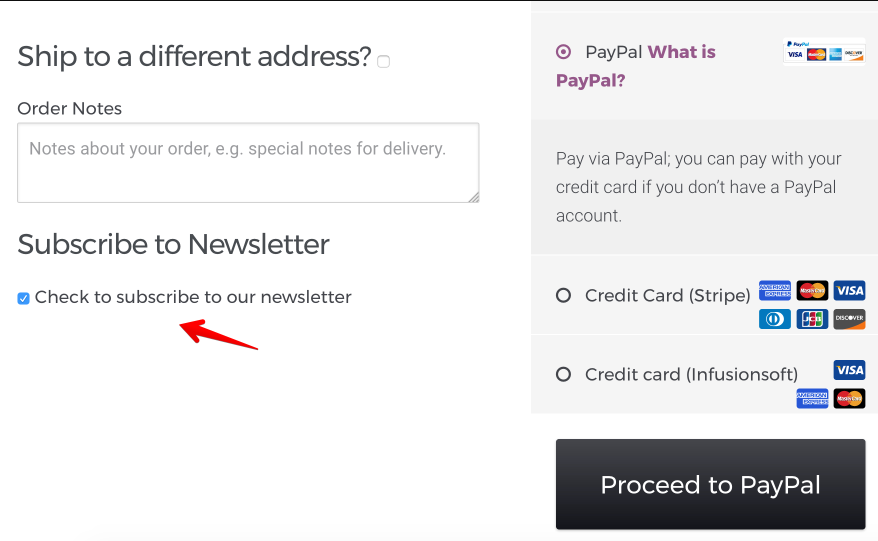
Task: Click the Diners Club card icon
Action: click(x=774, y=319)
